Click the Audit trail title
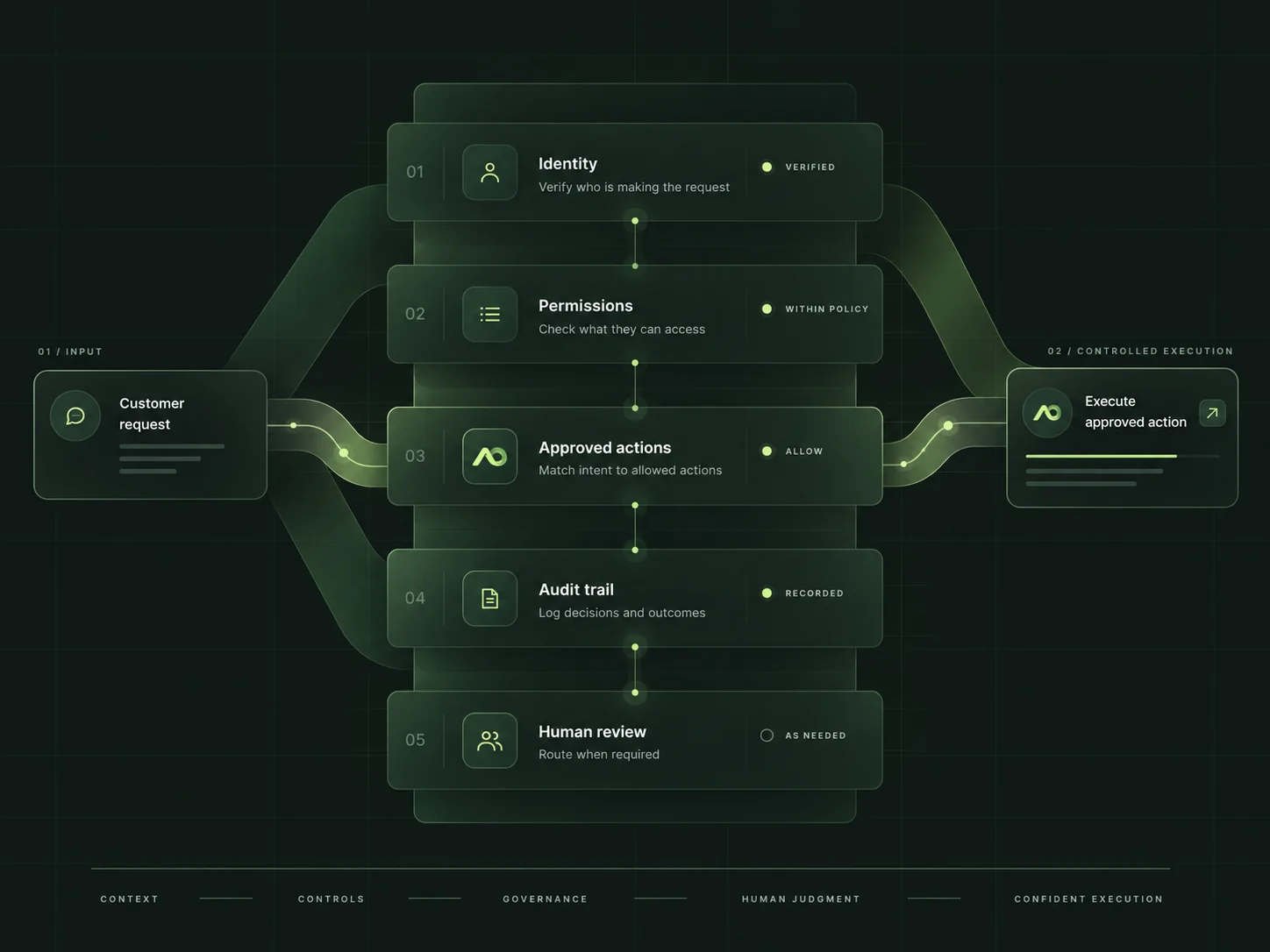 (x=576, y=590)
